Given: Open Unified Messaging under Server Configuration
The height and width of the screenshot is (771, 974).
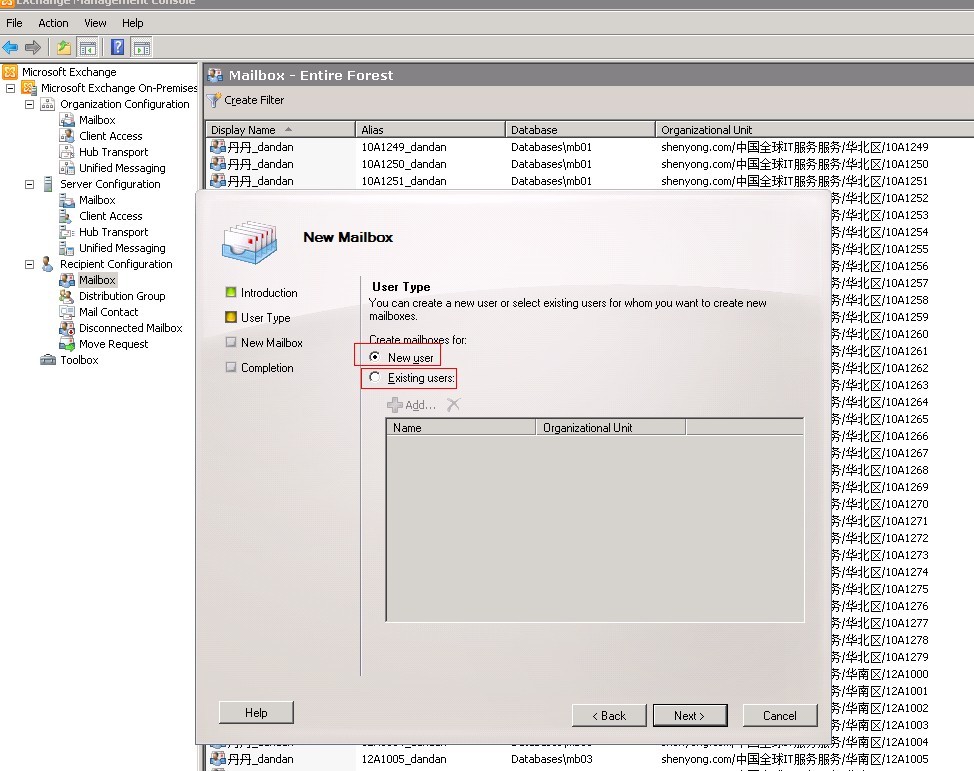Looking at the screenshot, I should (x=122, y=248).
